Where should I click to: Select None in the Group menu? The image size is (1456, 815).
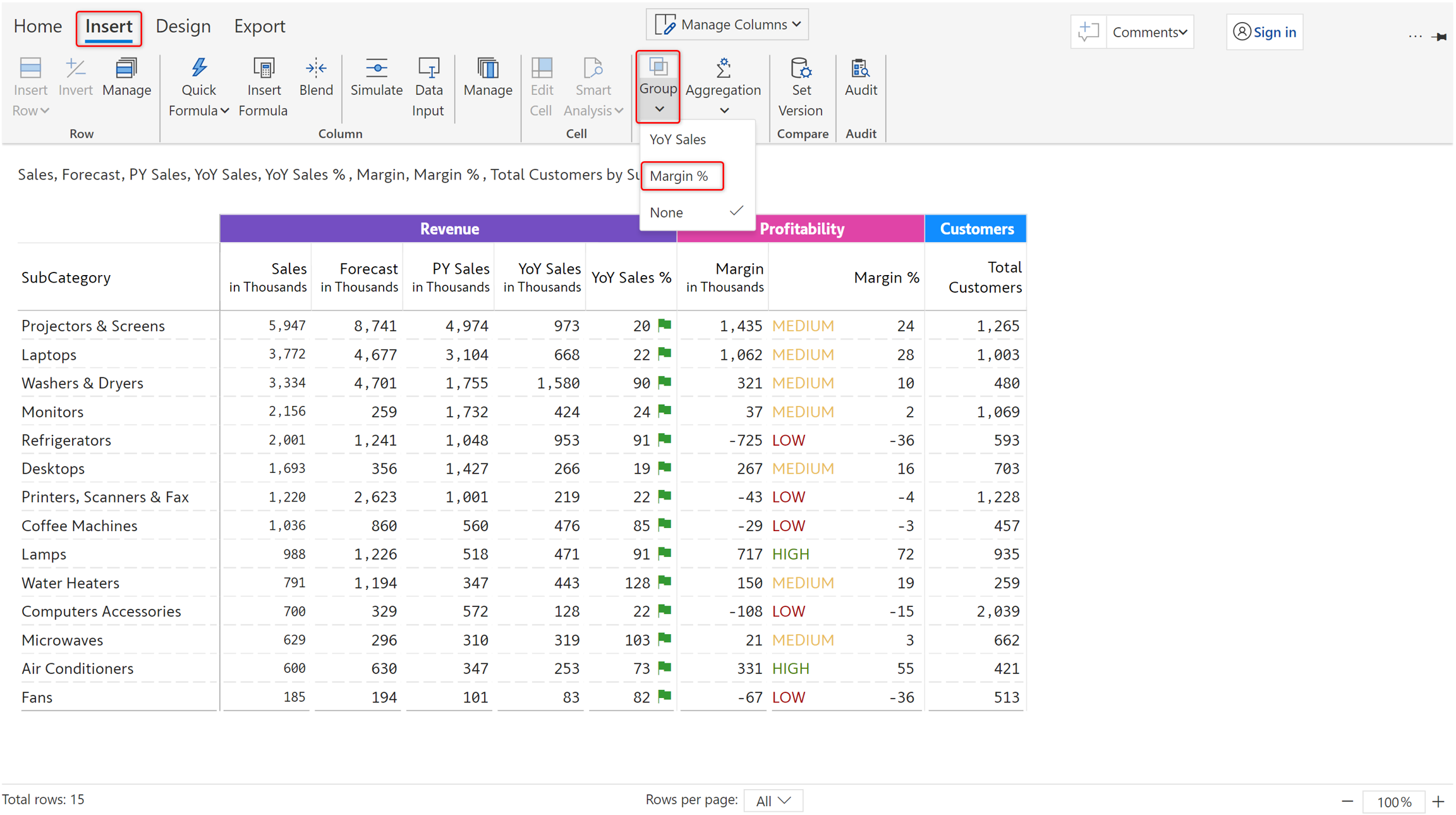coord(667,212)
